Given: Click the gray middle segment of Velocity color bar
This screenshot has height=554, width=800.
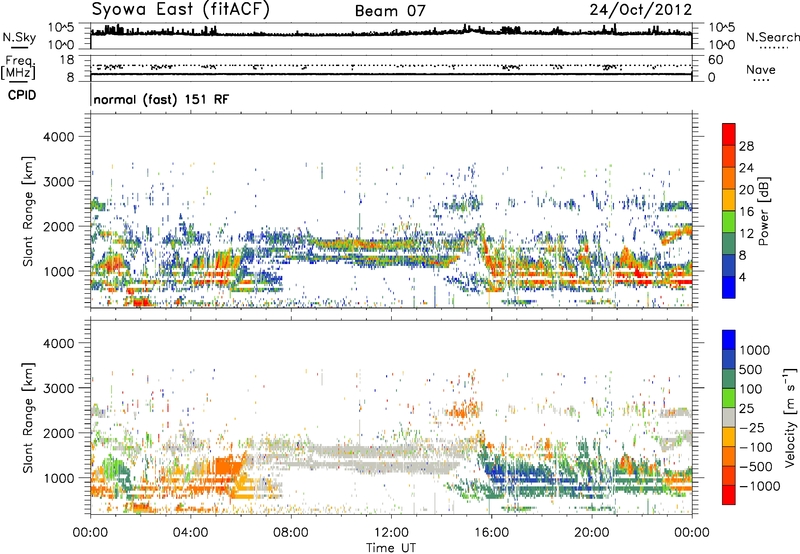Looking at the screenshot, I should click(729, 417).
